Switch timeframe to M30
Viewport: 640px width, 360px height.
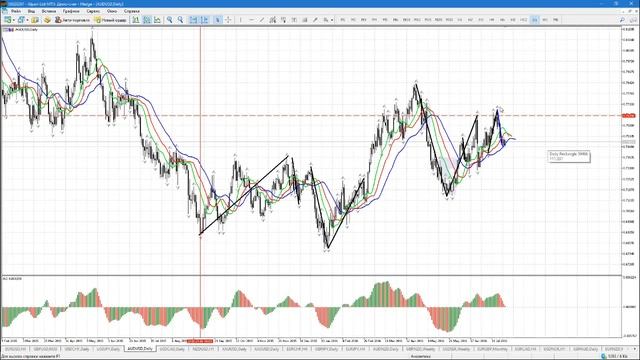[449, 20]
